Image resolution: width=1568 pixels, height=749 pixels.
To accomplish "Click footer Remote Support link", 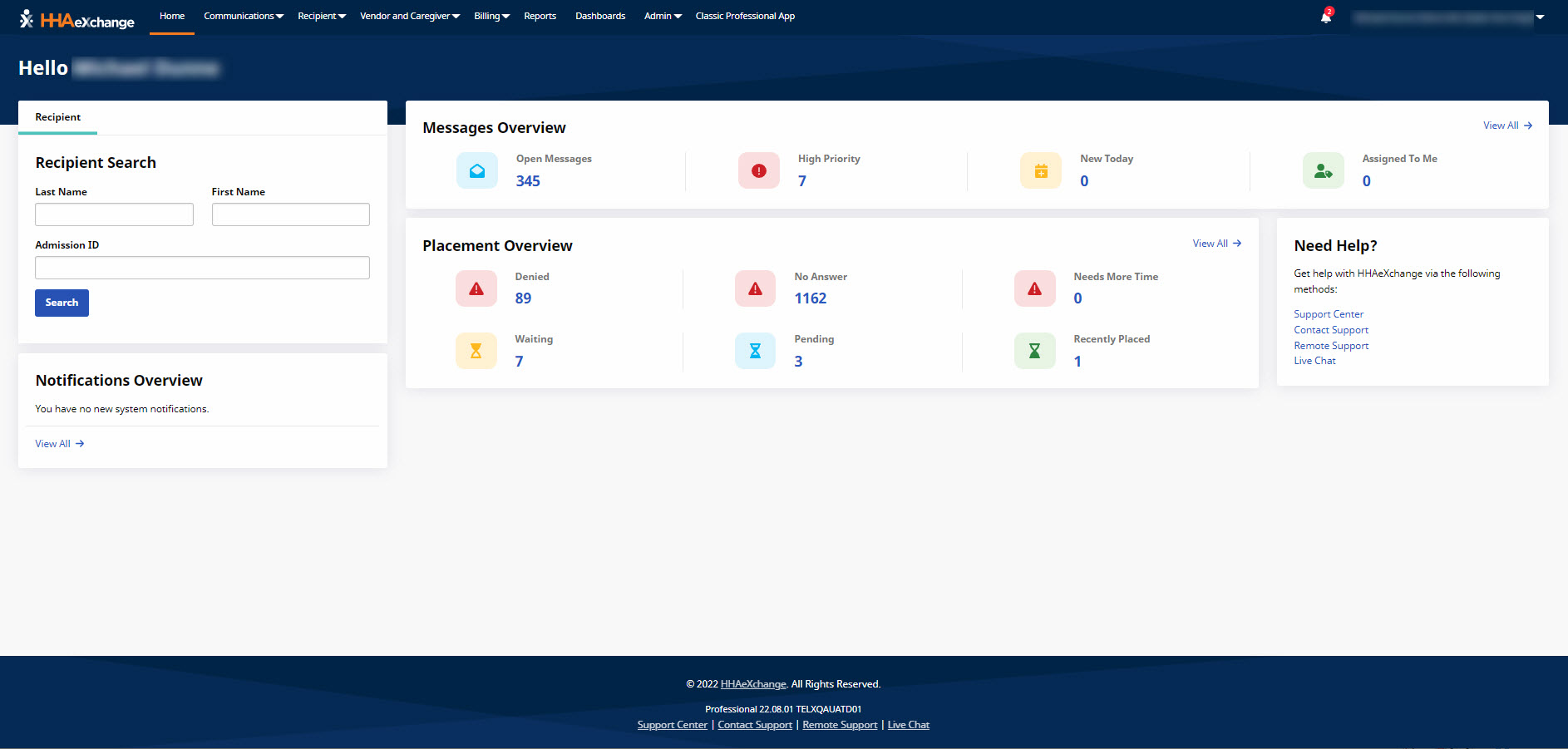I will [840, 725].
